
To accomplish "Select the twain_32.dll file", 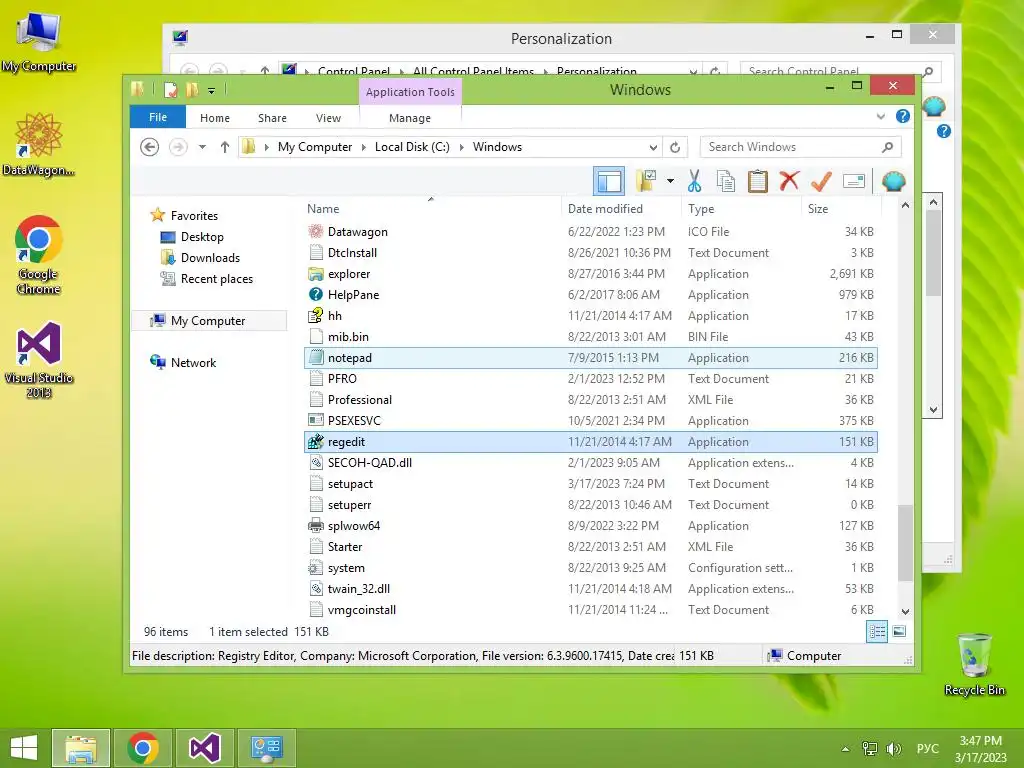I will (x=591, y=589).
